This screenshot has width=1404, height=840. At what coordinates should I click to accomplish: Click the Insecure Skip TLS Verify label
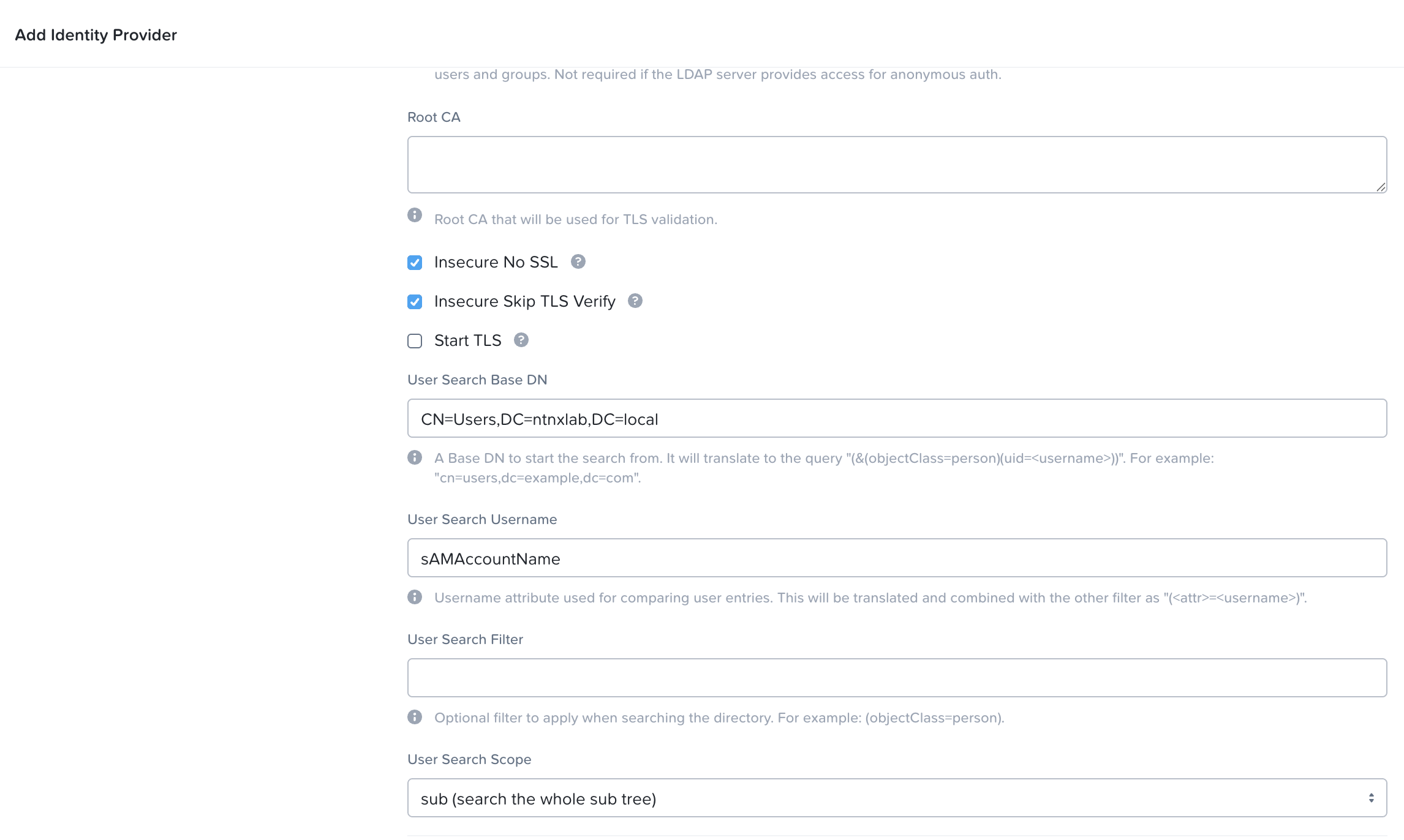pos(524,301)
